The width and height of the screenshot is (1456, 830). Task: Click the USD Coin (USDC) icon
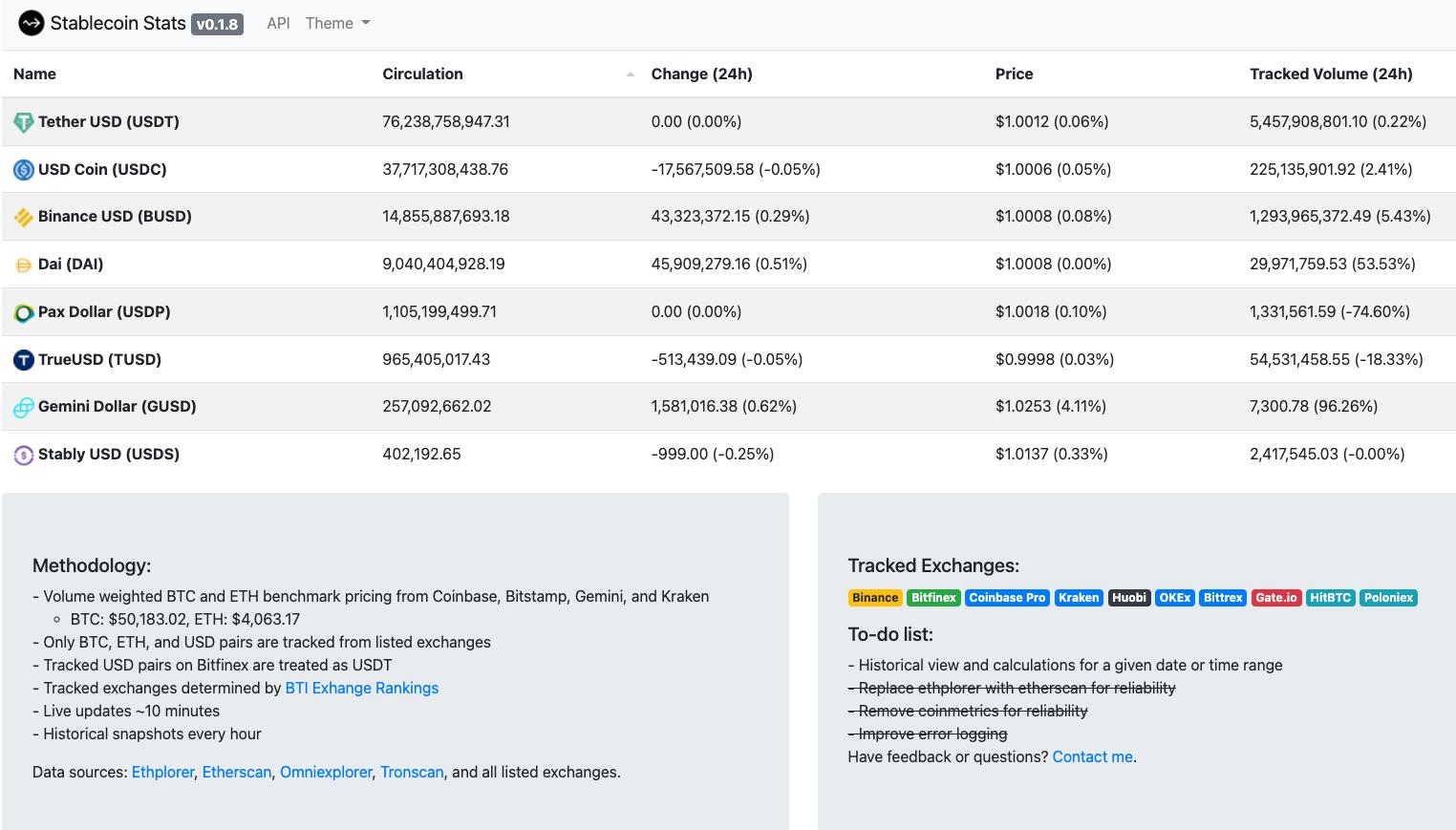coord(23,170)
